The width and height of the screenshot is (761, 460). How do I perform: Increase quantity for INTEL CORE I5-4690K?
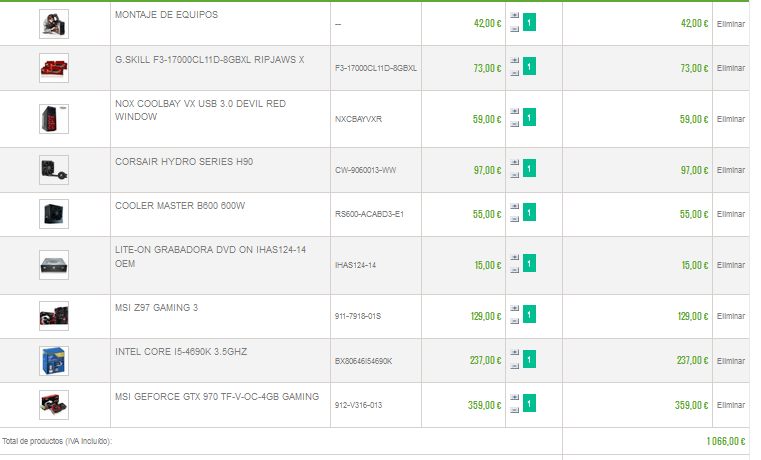click(514, 353)
